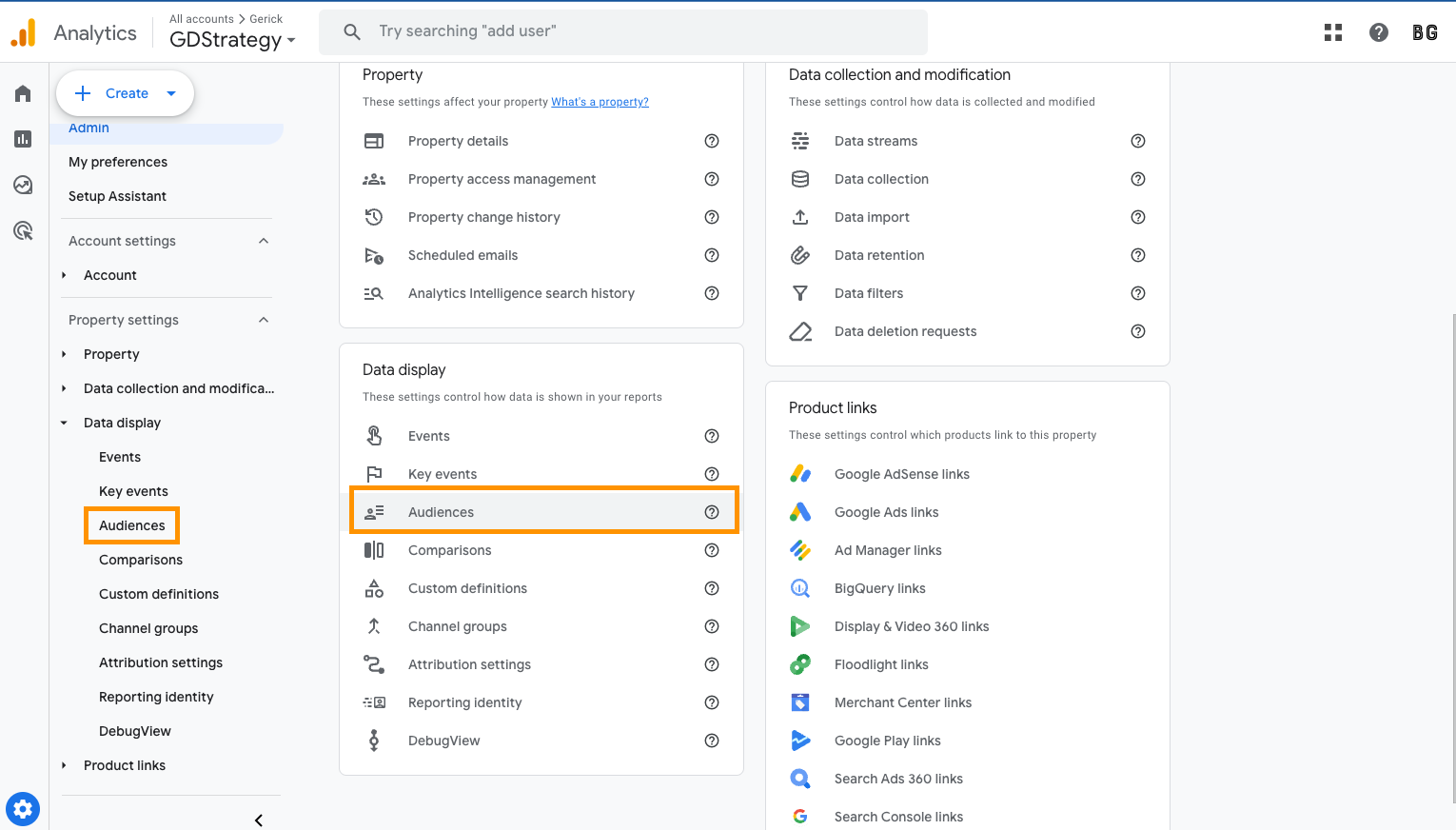Open the Reports bar chart icon
Screen dimensions: 1456x830
tap(23, 139)
